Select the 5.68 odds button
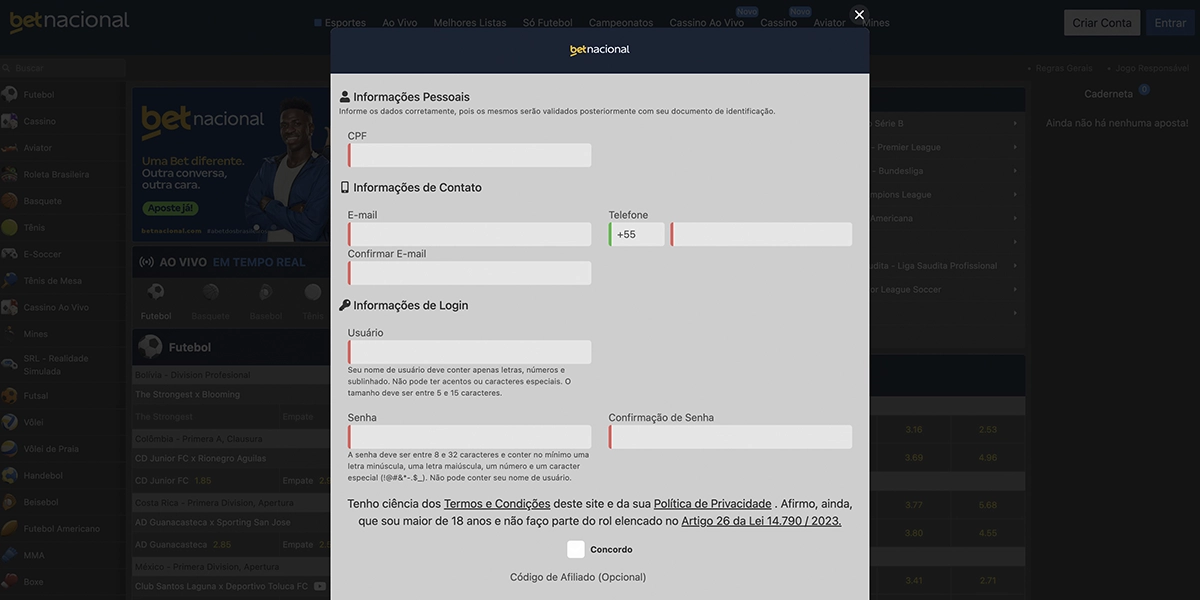Viewport: 1200px width, 600px height. tap(988, 505)
